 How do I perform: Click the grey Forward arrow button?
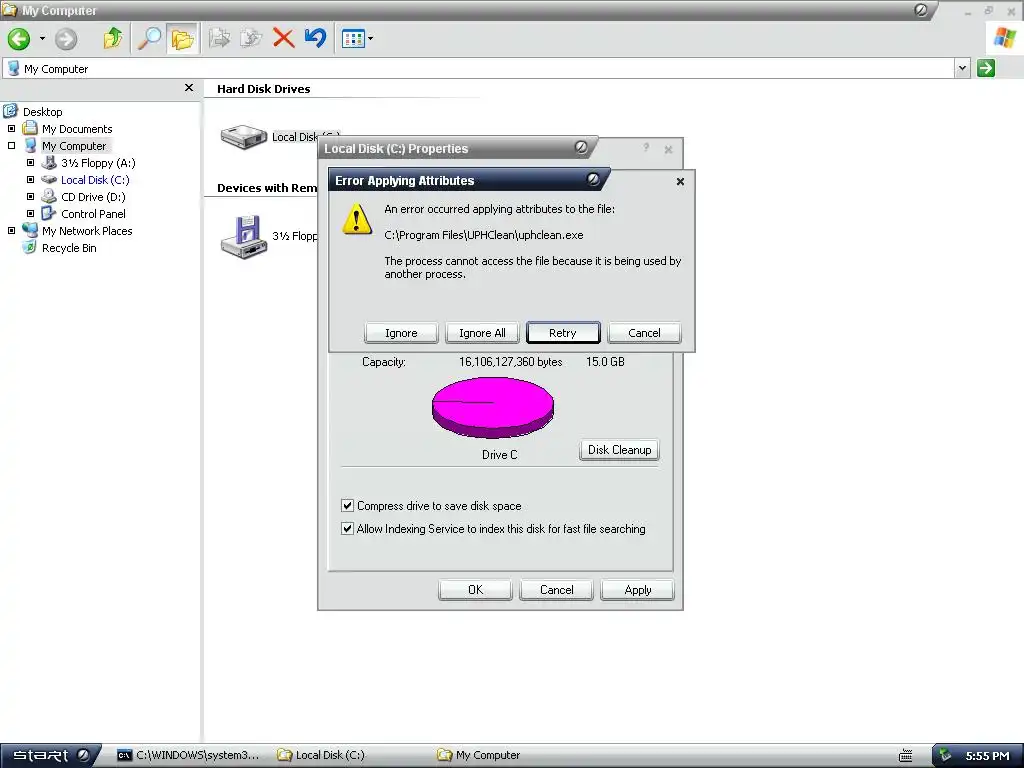point(65,39)
